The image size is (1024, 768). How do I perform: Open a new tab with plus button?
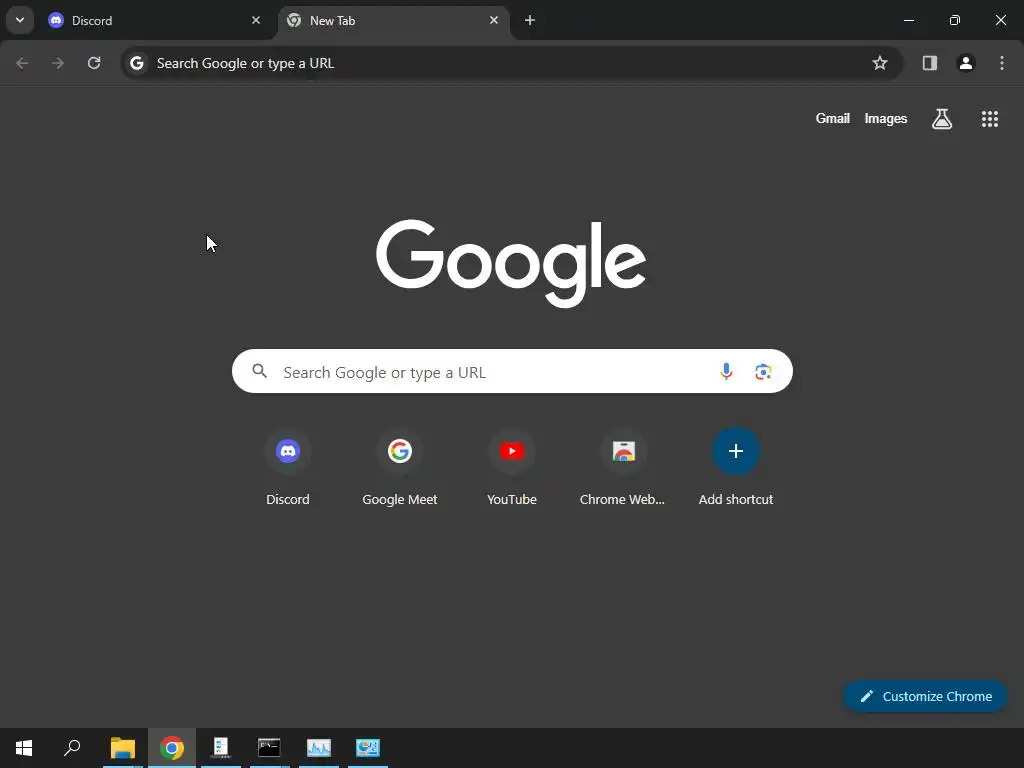530,20
